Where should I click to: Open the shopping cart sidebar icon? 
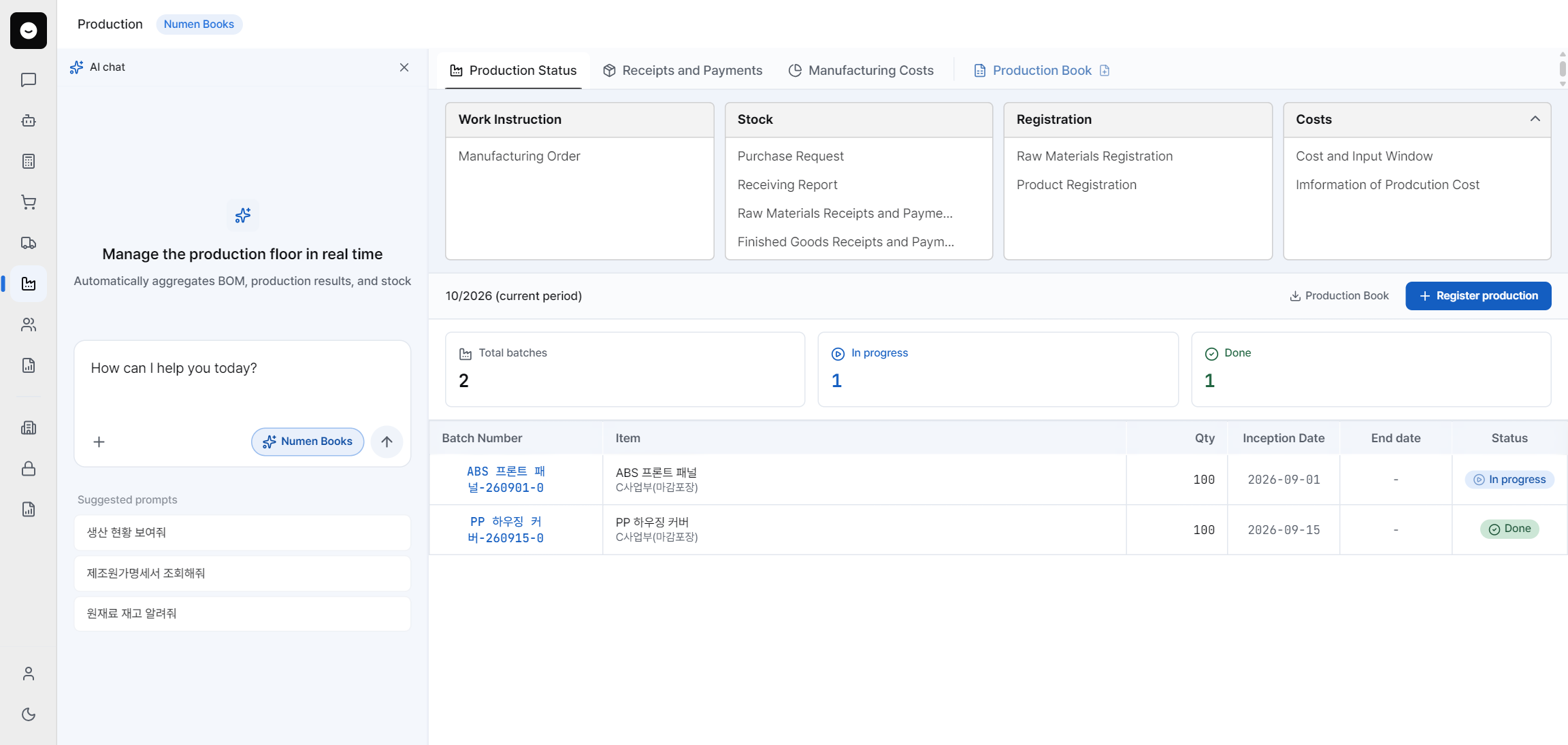(x=29, y=202)
